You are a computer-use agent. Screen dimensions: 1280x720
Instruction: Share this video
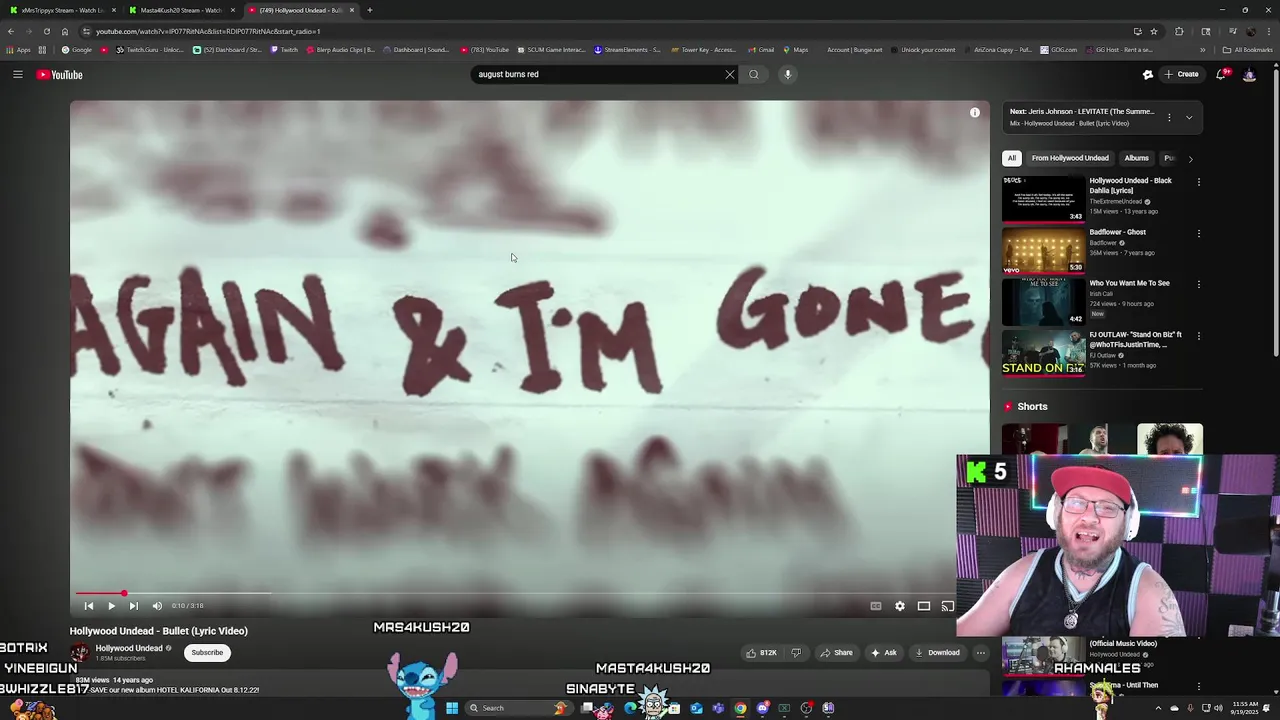point(836,653)
